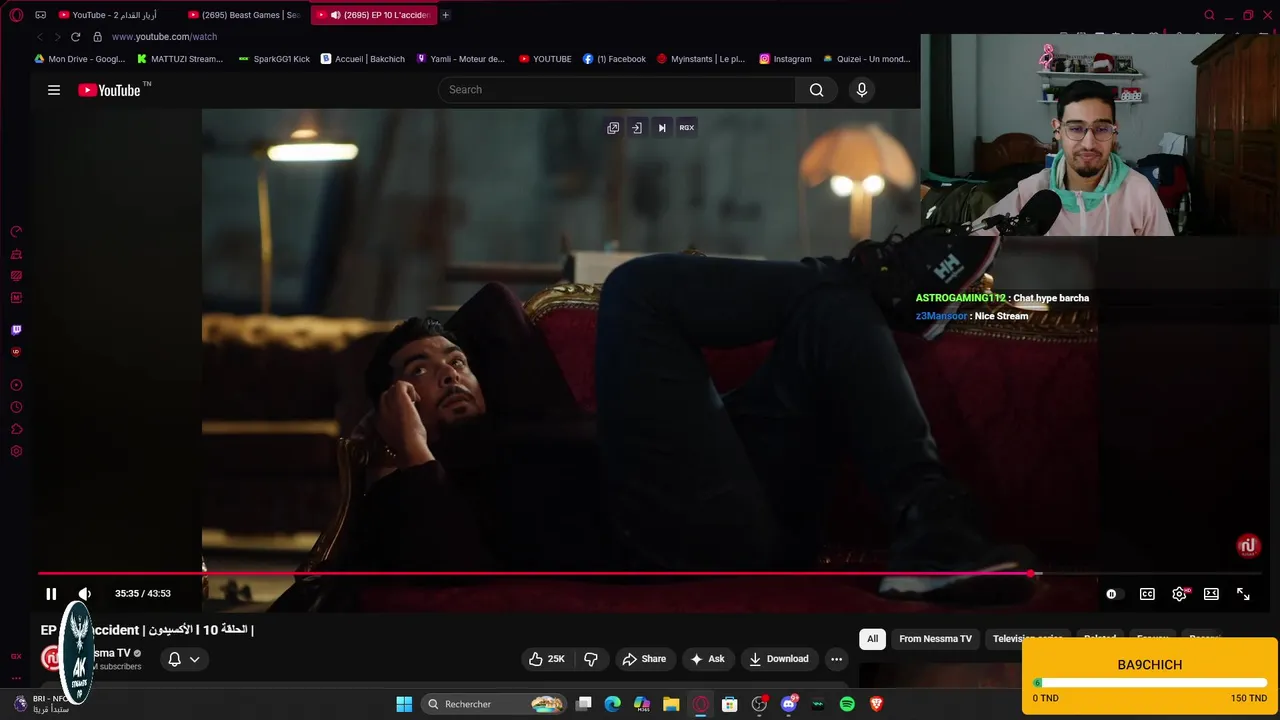Viewport: 1280px width, 720px height.
Task: Open Yamli bookmark
Action: pos(461,59)
